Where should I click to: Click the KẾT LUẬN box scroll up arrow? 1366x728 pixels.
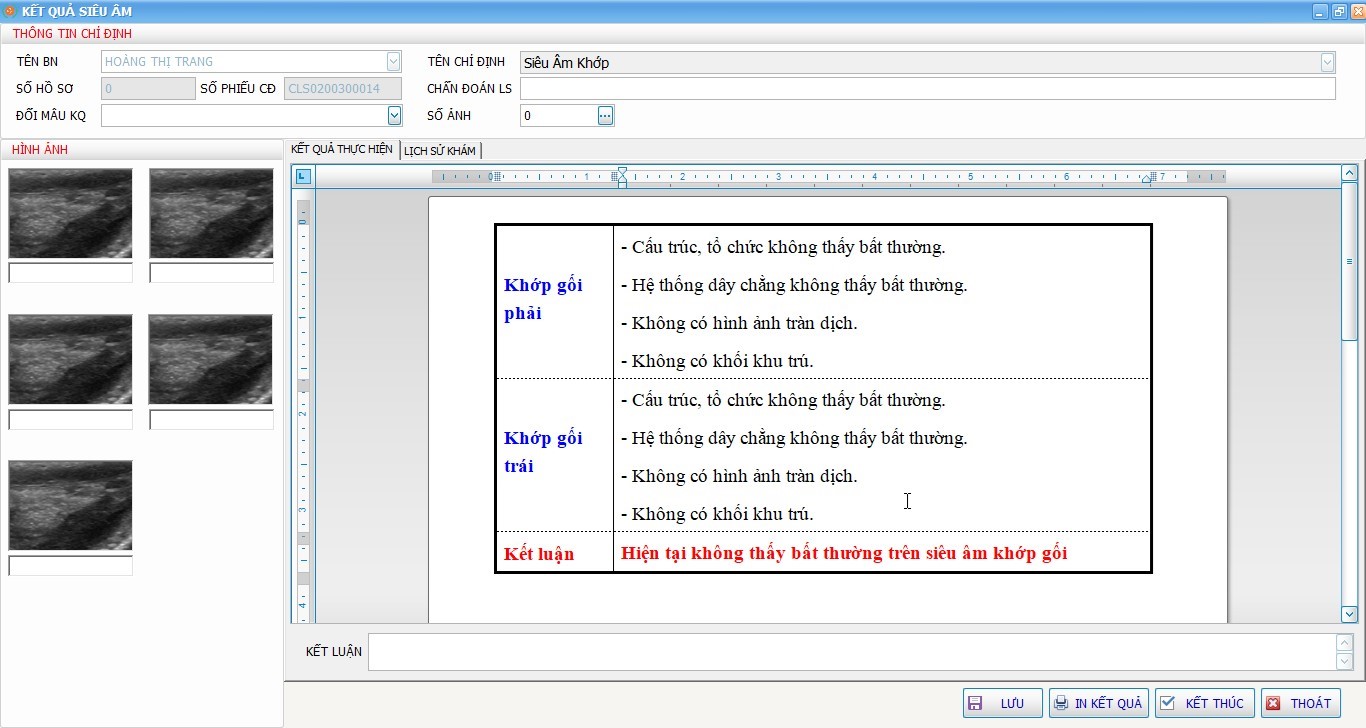pos(1344,643)
